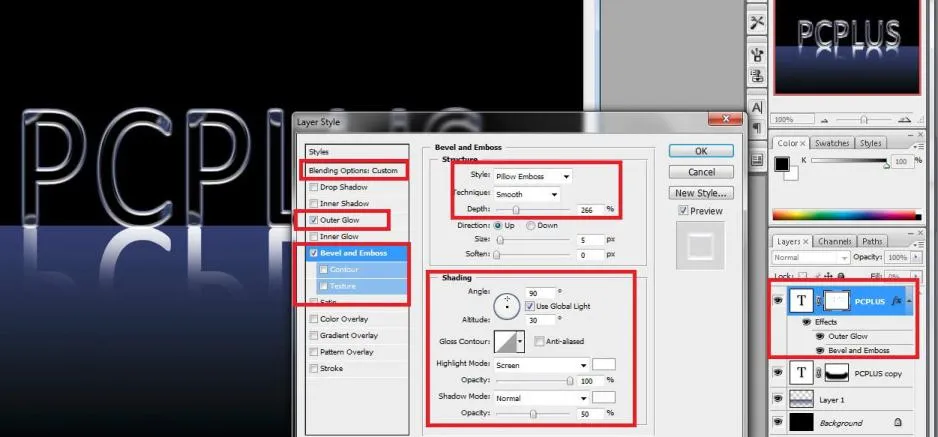Image resolution: width=938 pixels, height=437 pixels.
Task: Enable the Gradient Overlay checkbox
Action: tap(313, 335)
